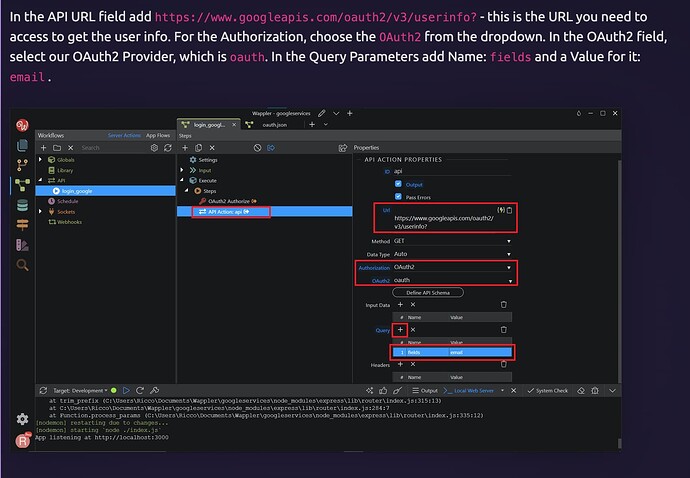Open the Authorization OAuth2 dropdown
Viewport: 690px width, 478px height.
point(452,267)
